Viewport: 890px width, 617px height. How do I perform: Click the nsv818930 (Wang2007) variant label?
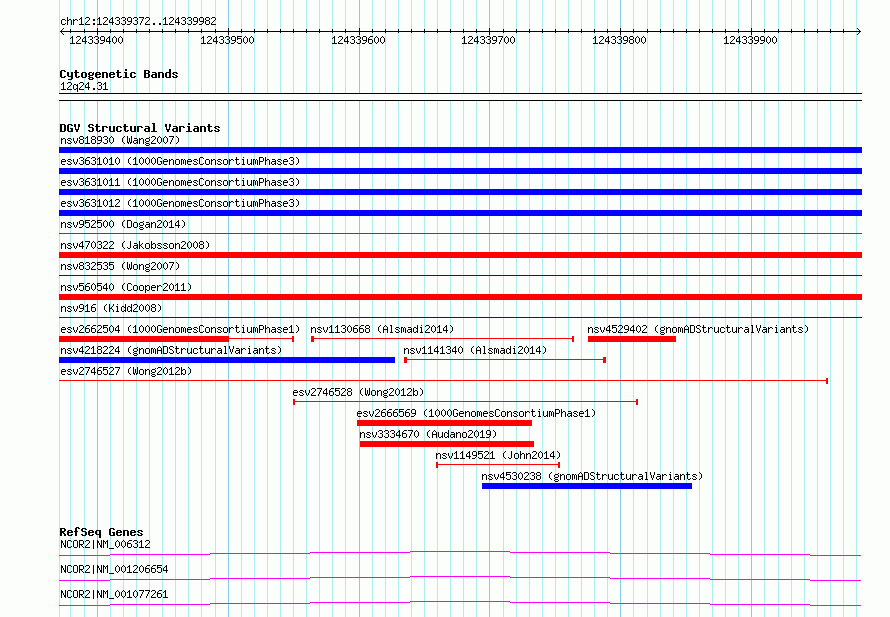(120, 140)
